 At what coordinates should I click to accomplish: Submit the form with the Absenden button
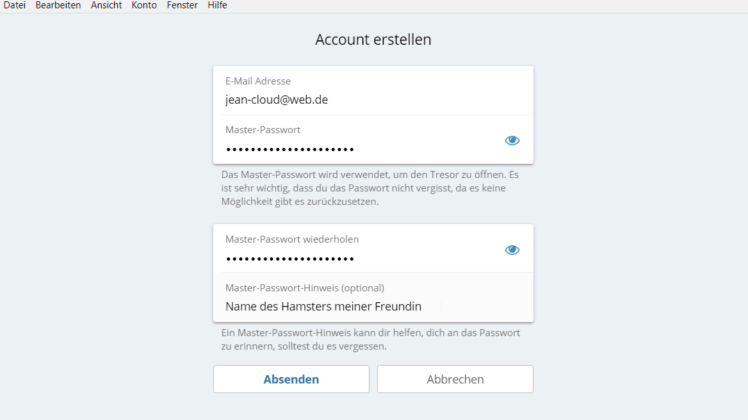click(x=291, y=379)
